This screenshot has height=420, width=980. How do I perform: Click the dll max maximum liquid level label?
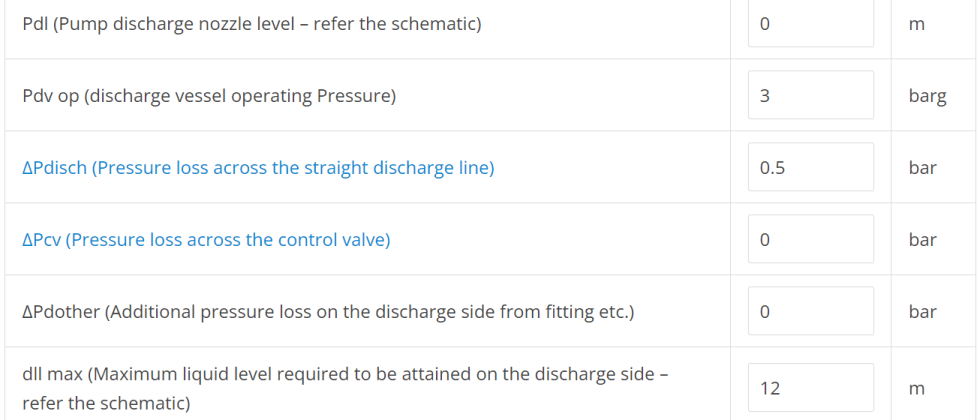tap(346, 388)
